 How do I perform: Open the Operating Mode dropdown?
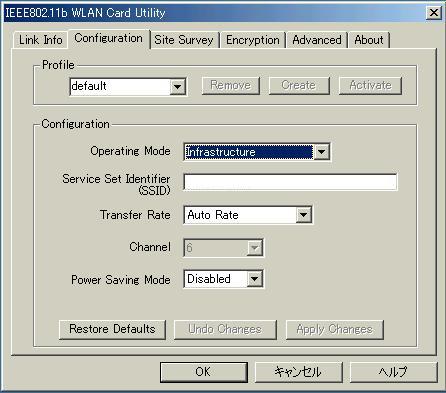257,152
